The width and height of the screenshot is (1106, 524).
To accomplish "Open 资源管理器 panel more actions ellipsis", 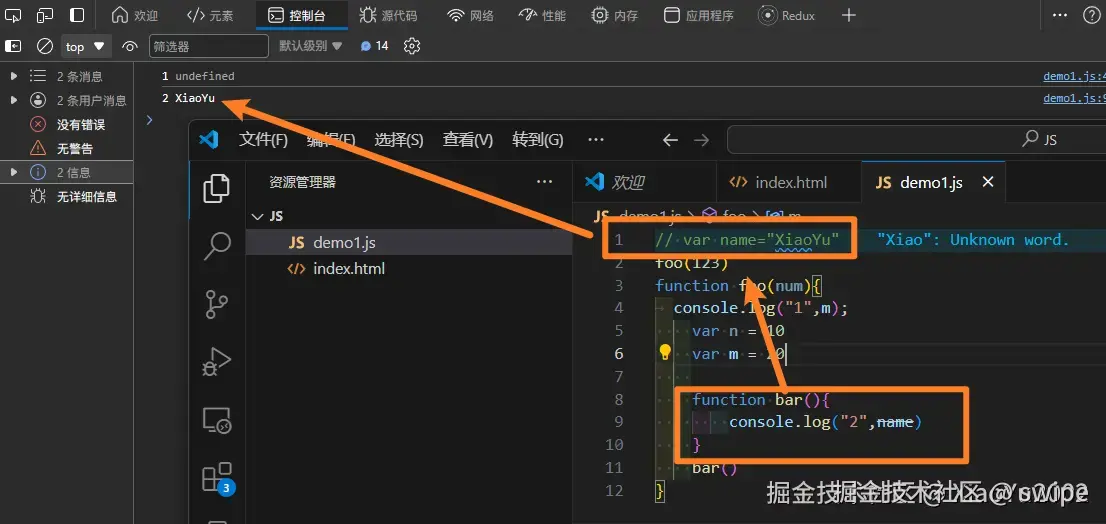I will (x=545, y=182).
